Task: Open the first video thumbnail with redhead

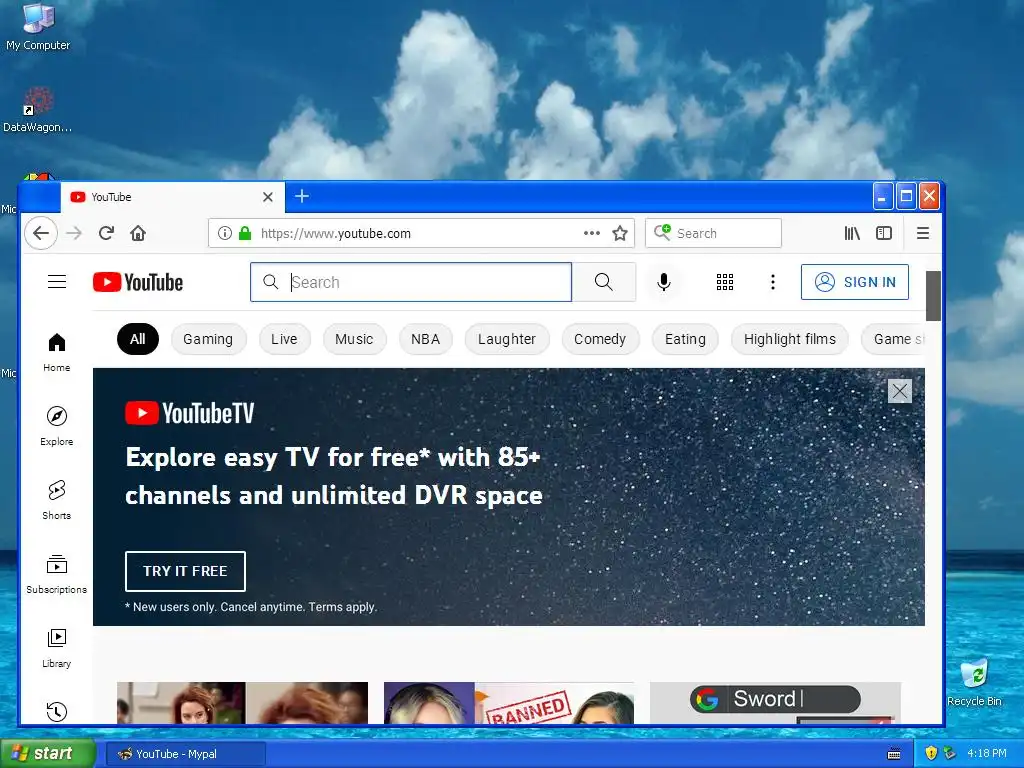Action: coord(242,703)
